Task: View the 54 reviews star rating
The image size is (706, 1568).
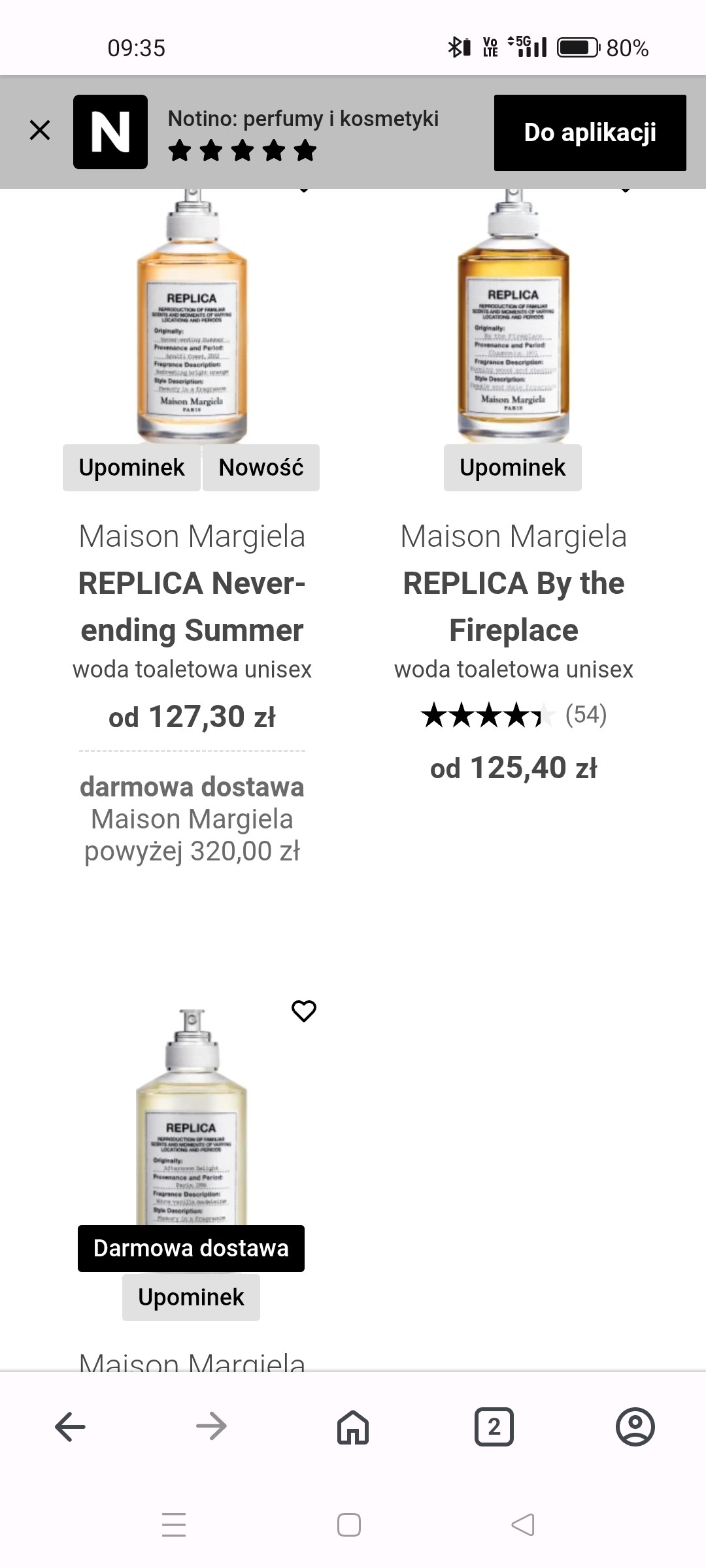Action: click(x=513, y=715)
